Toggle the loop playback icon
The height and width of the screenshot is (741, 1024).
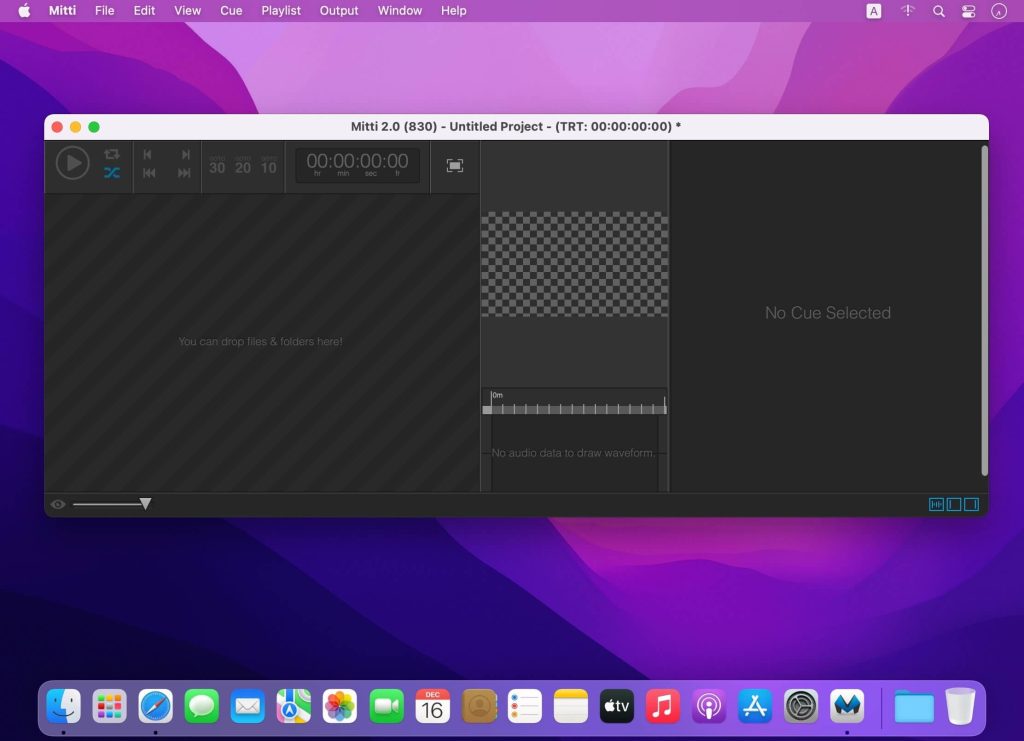click(x=112, y=154)
